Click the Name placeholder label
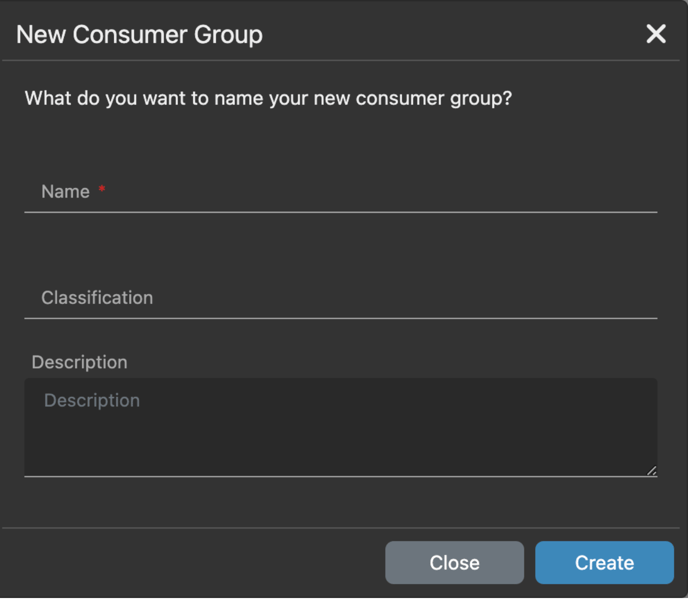The height and width of the screenshot is (599, 688). tap(65, 192)
